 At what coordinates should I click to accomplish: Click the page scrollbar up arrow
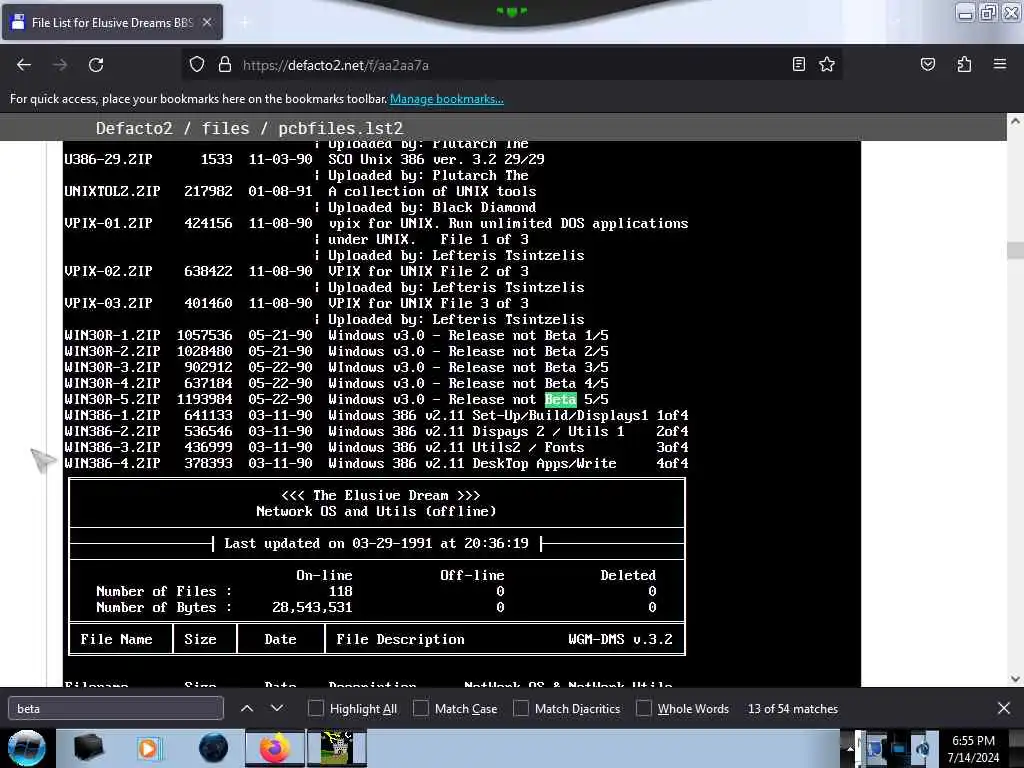pos(1015,121)
